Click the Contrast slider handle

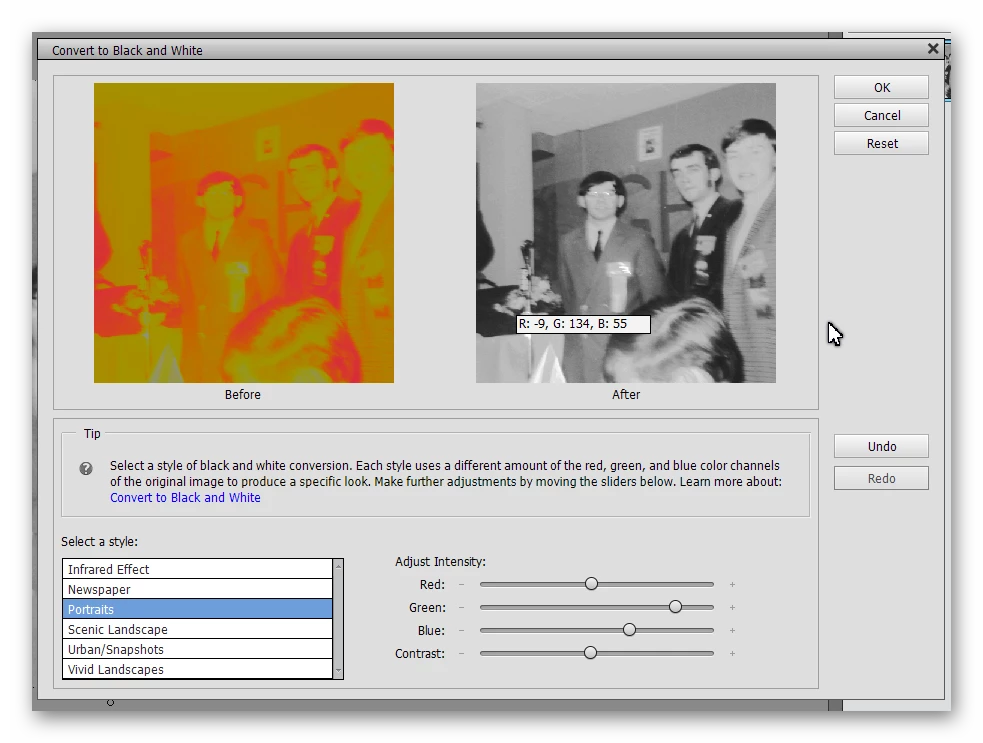590,653
